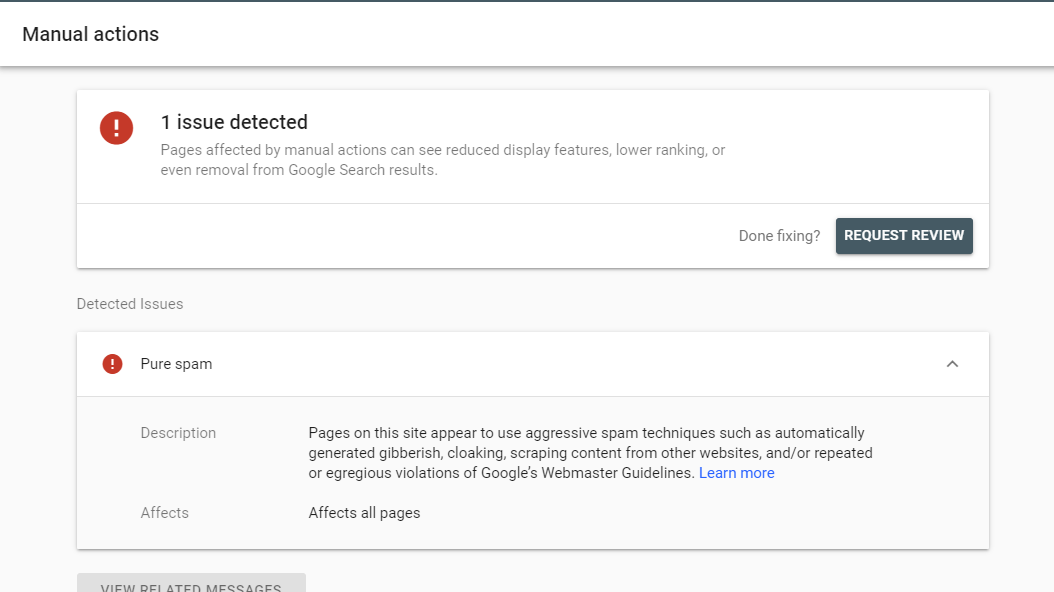Open the Learn more link

[x=736, y=473]
